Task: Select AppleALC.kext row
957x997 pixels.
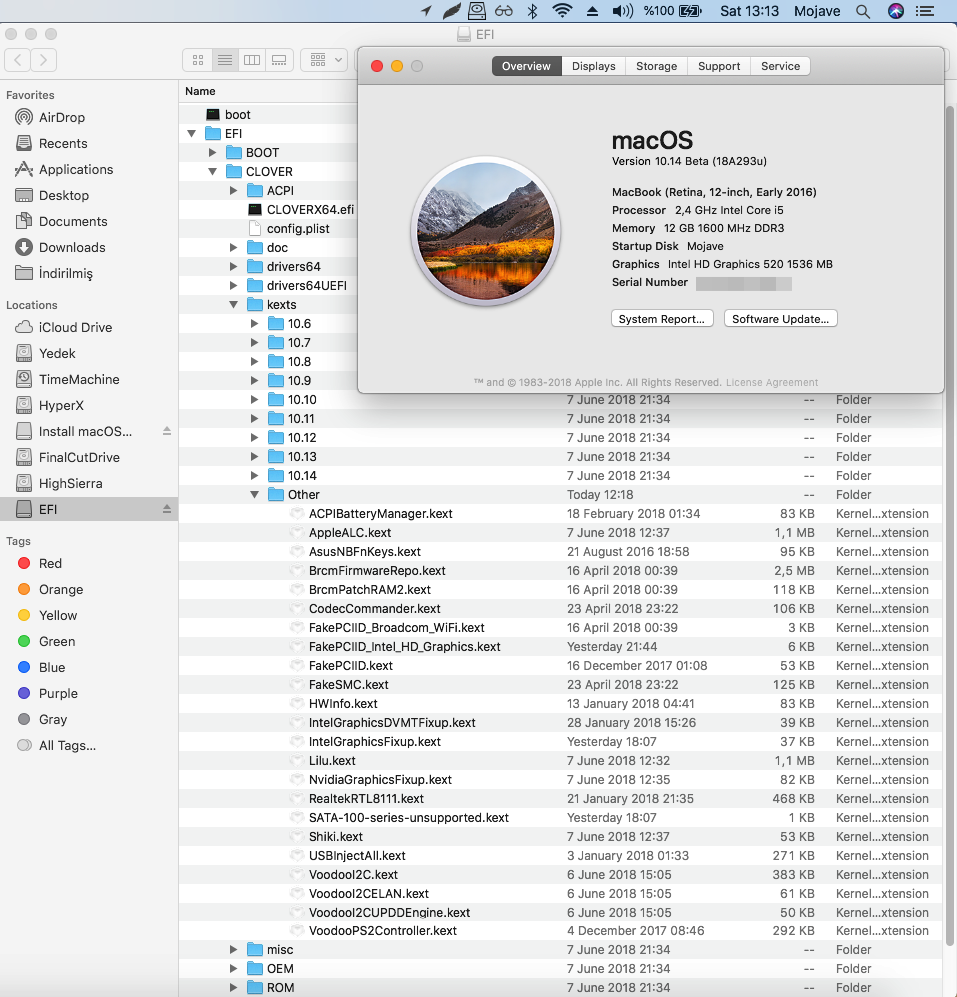Action: pyautogui.click(x=560, y=533)
